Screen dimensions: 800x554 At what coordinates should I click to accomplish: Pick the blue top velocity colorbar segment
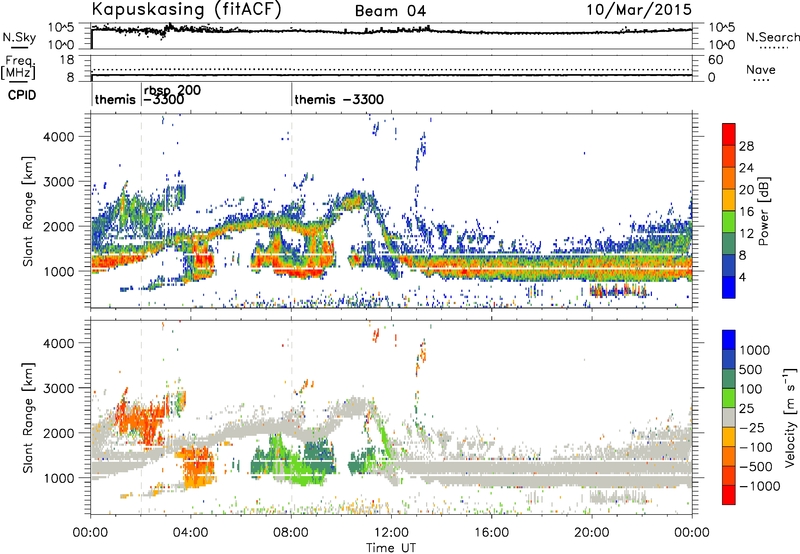(x=729, y=340)
